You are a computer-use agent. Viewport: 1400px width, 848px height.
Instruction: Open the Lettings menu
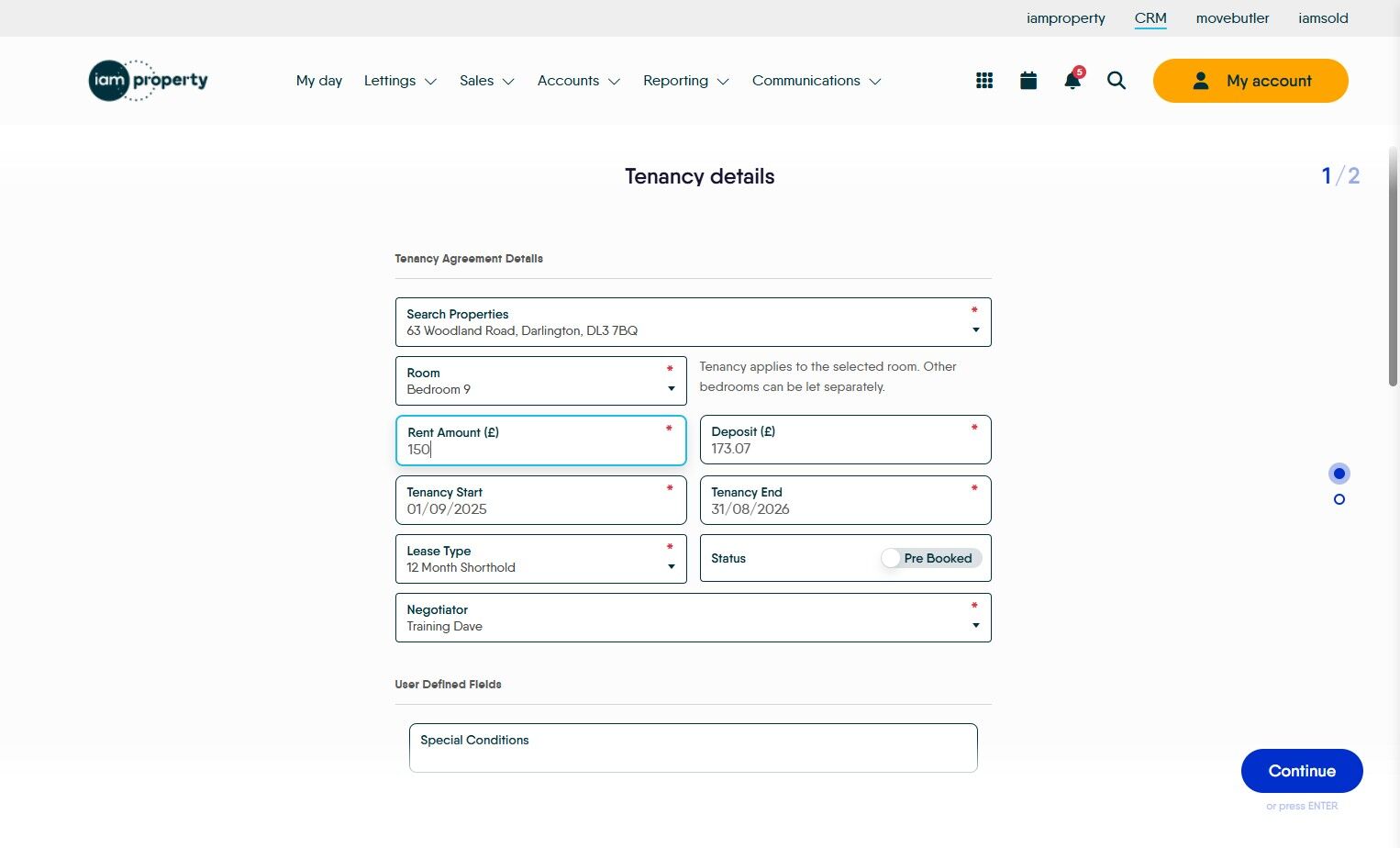coord(400,81)
